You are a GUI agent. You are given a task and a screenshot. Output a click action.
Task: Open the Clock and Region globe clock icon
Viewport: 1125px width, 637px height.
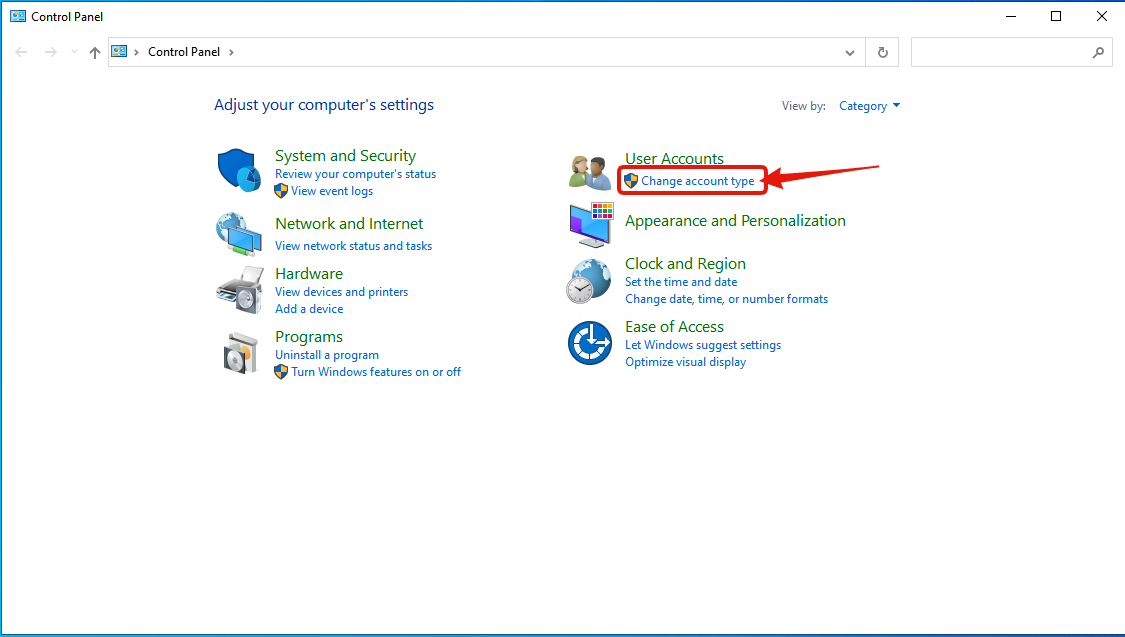pos(589,281)
